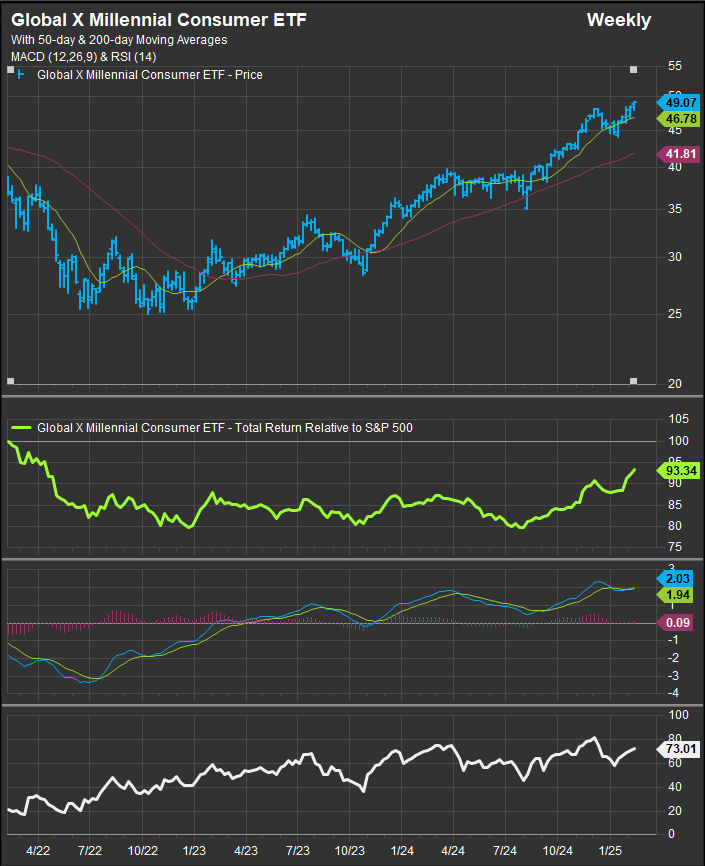
Task: Click the -4 MACD axis label
Action: point(675,693)
